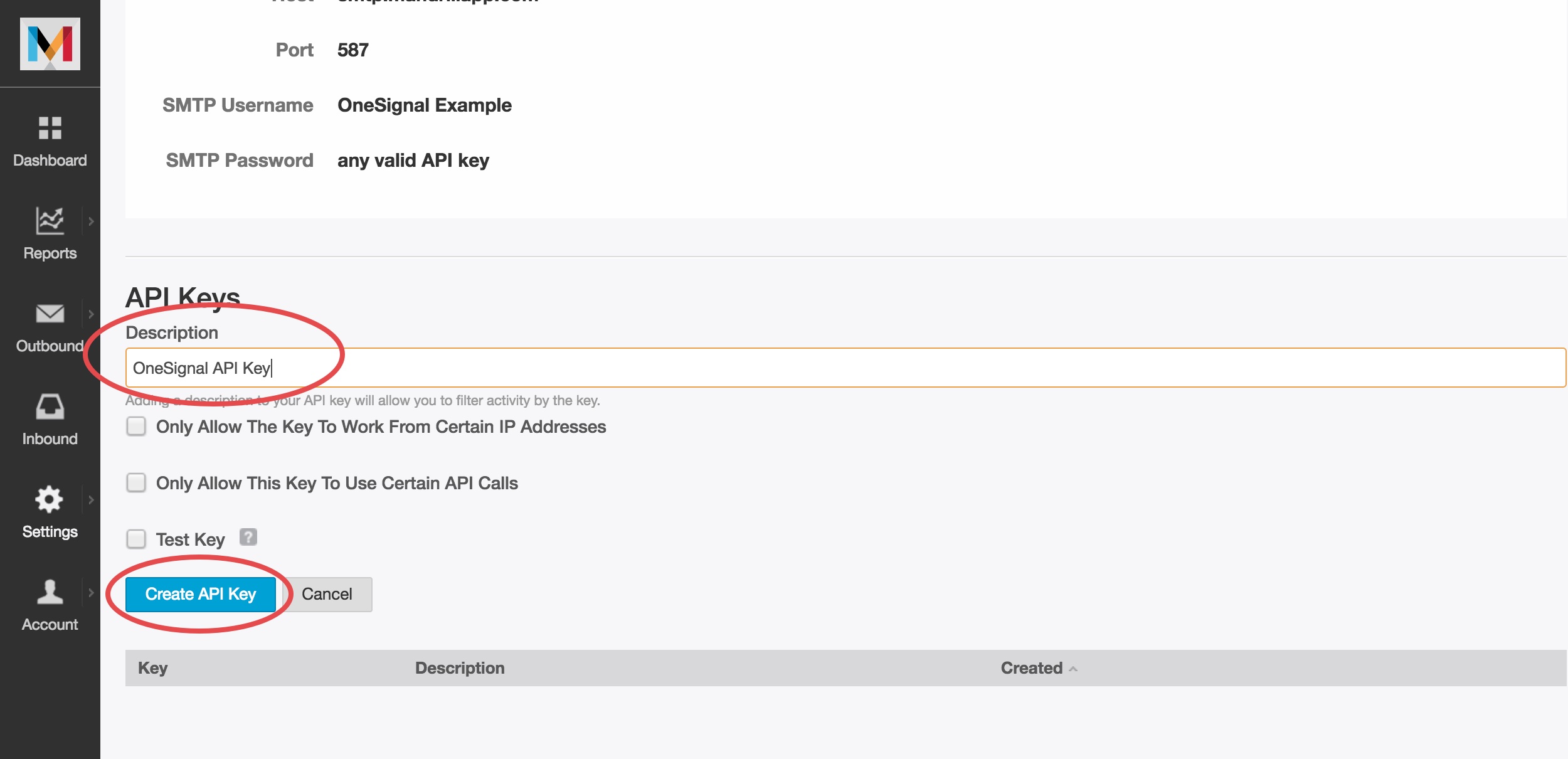Screen dimensions: 1568x759
Task: Expand the Settings submenu chevron
Action: pyautogui.click(x=92, y=500)
